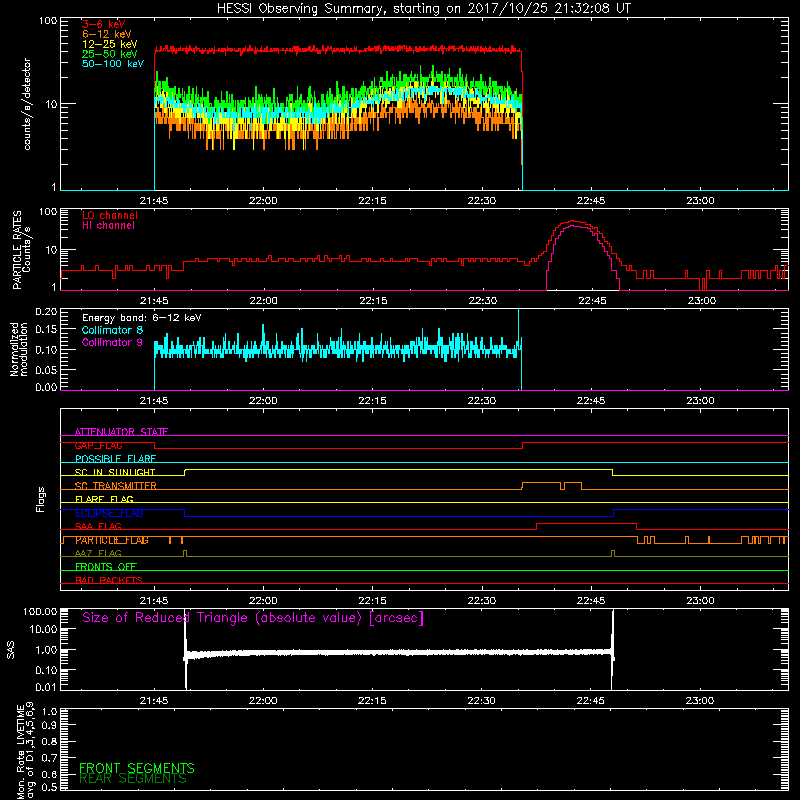Viewport: 800px width, 800px height.
Task: Click the FLARE_FLAG label
Action: tap(104, 499)
